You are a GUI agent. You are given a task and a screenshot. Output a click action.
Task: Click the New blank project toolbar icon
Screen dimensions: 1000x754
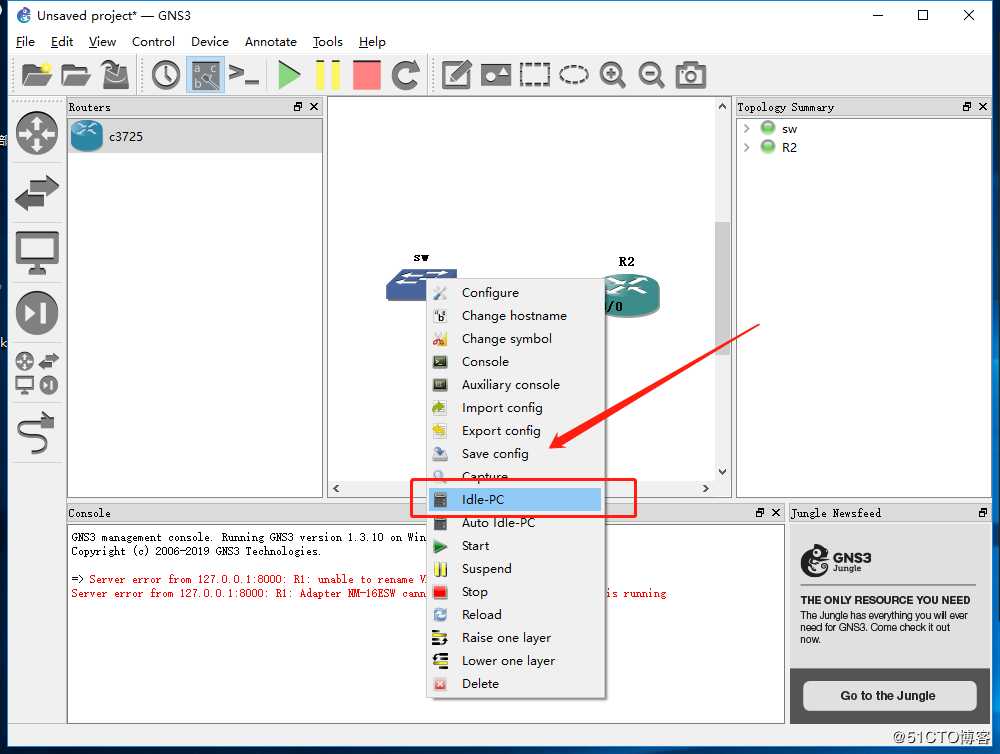point(36,75)
